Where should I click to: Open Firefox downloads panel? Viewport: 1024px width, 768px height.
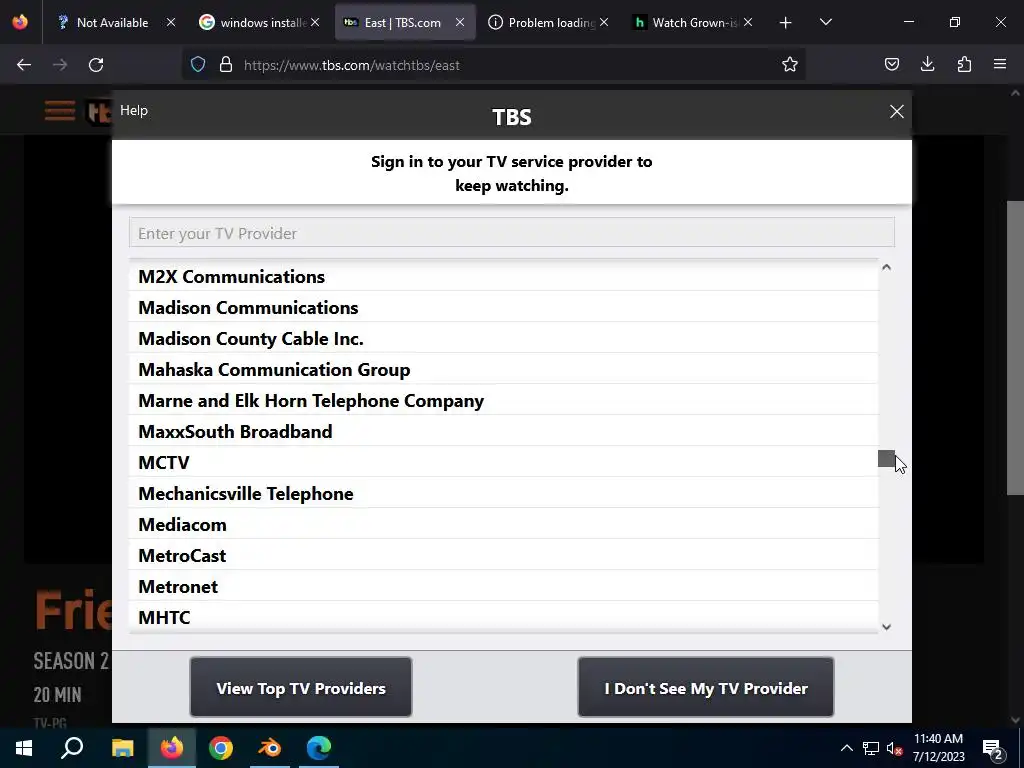pos(927,65)
